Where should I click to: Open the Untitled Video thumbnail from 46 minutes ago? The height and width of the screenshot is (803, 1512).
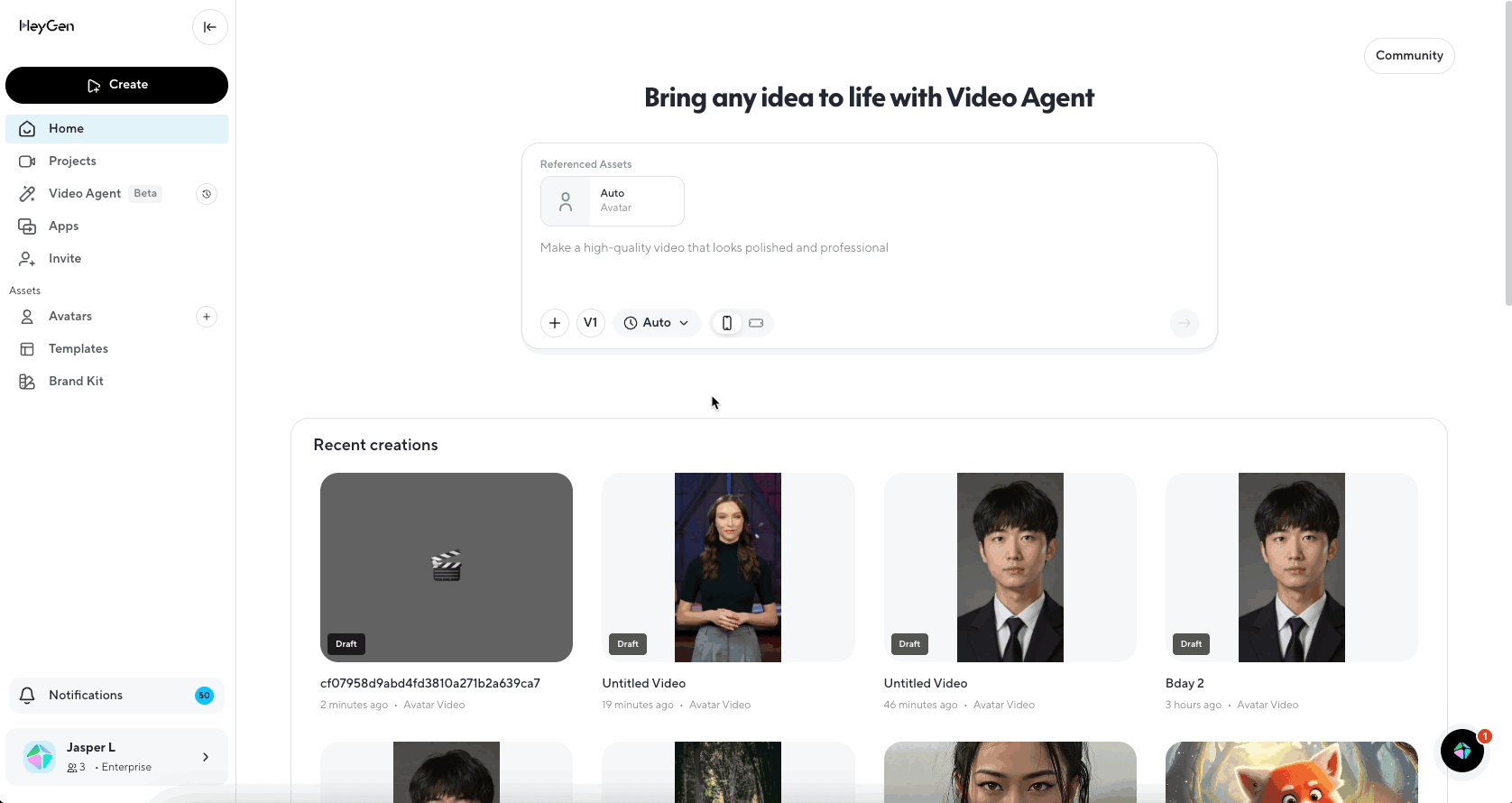(x=1010, y=568)
